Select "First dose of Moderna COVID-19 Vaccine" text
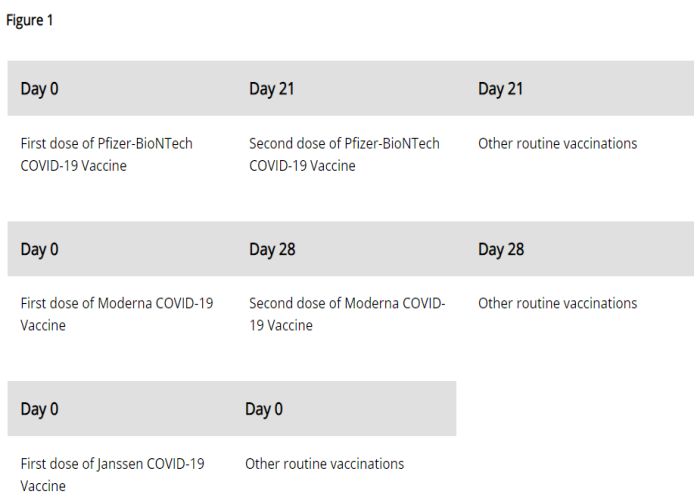This screenshot has height=500, width=700. point(116,314)
